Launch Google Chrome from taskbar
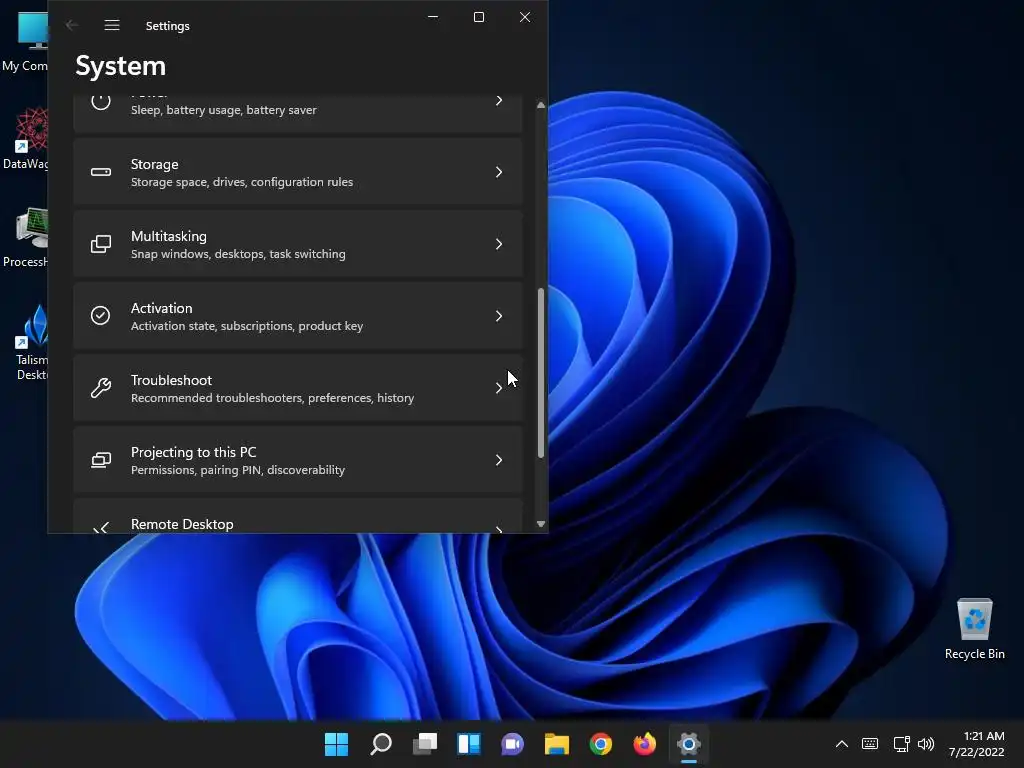Viewport: 1024px width, 768px height. [601, 744]
